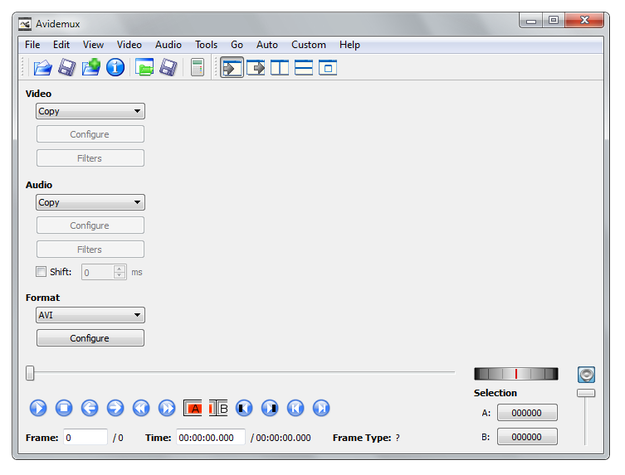The image size is (625, 475).
Task: Open the Video menu
Action: coord(129,45)
